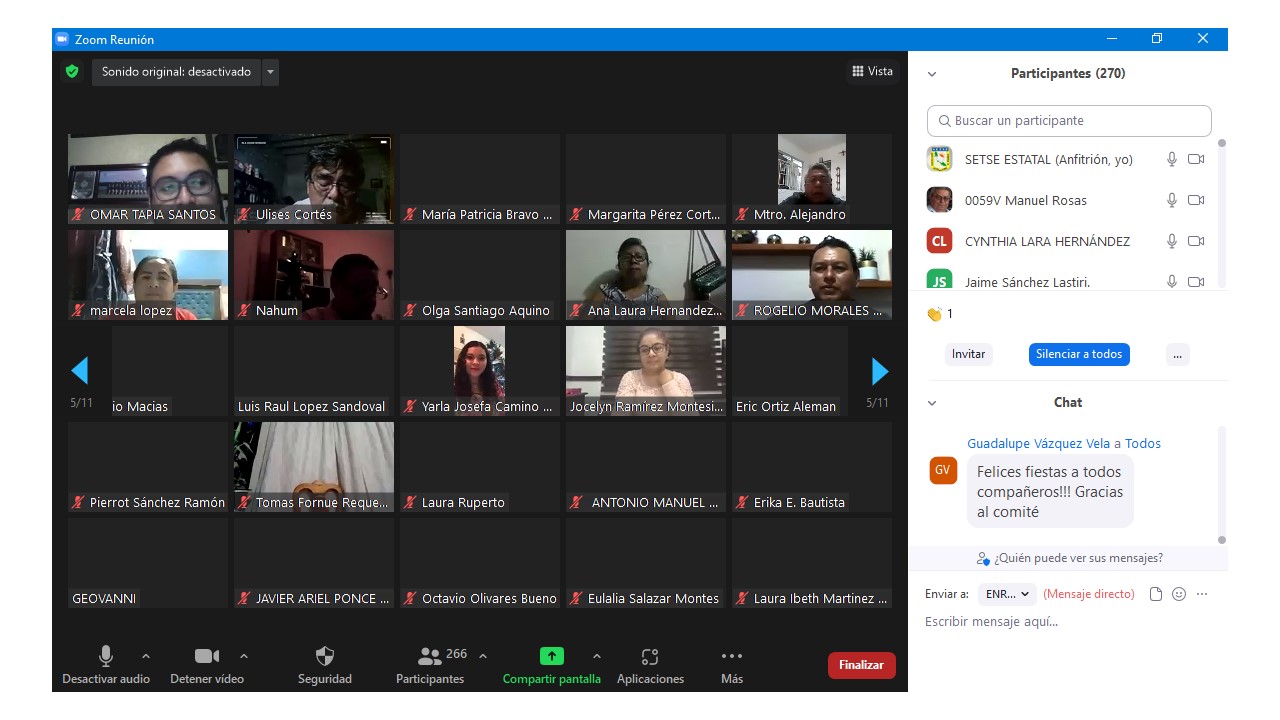Click the file attachment icon in chat
Screen dimensions: 1280x720
(1156, 594)
